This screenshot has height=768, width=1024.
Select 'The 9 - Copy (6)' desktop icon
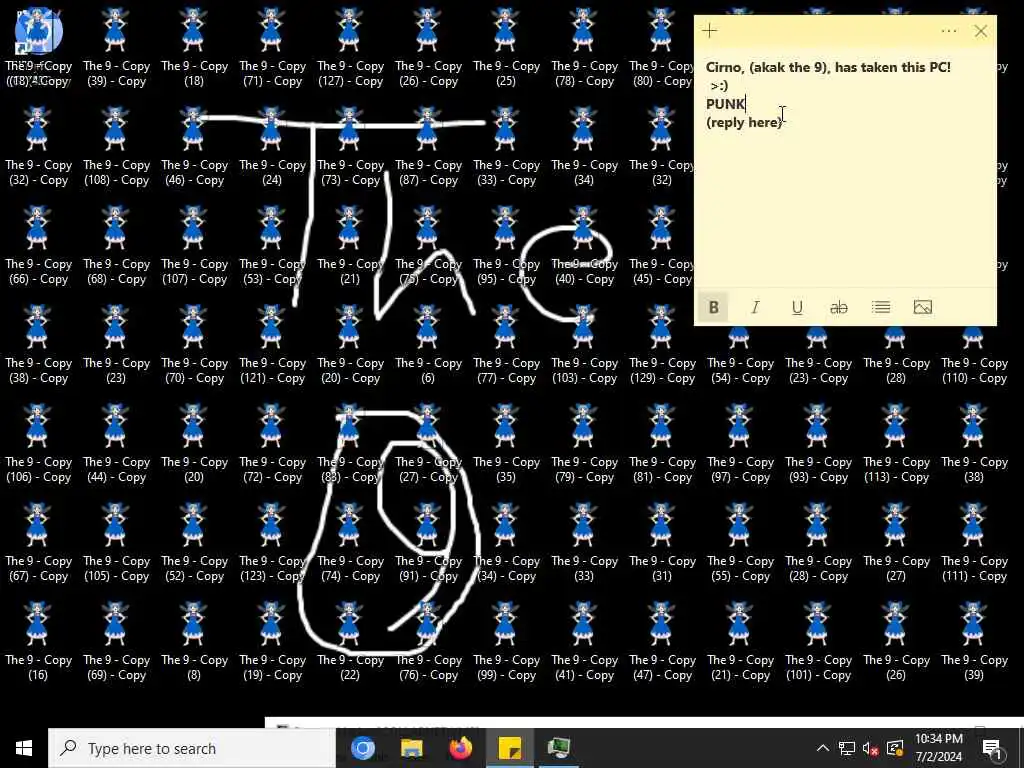click(x=428, y=344)
